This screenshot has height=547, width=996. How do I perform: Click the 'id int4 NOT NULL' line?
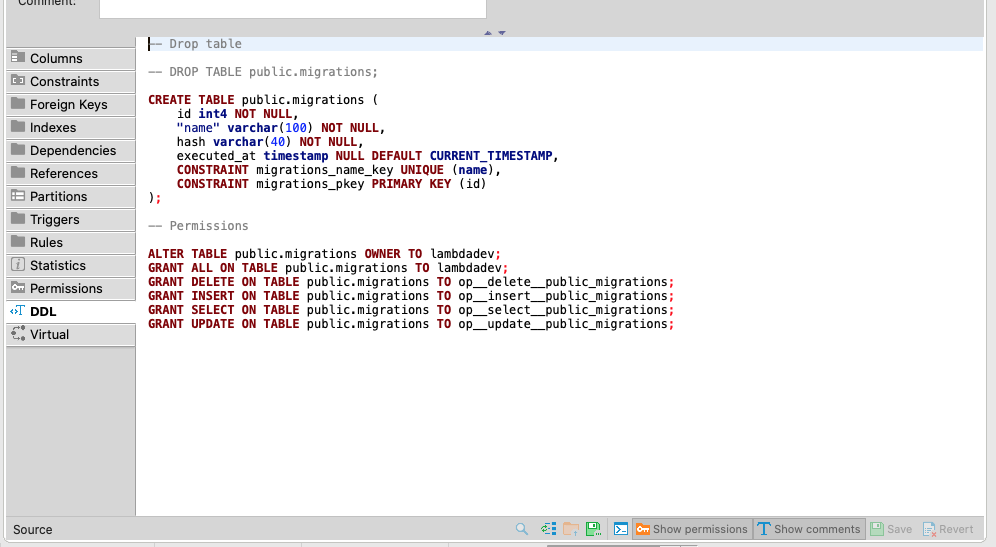coord(238,114)
